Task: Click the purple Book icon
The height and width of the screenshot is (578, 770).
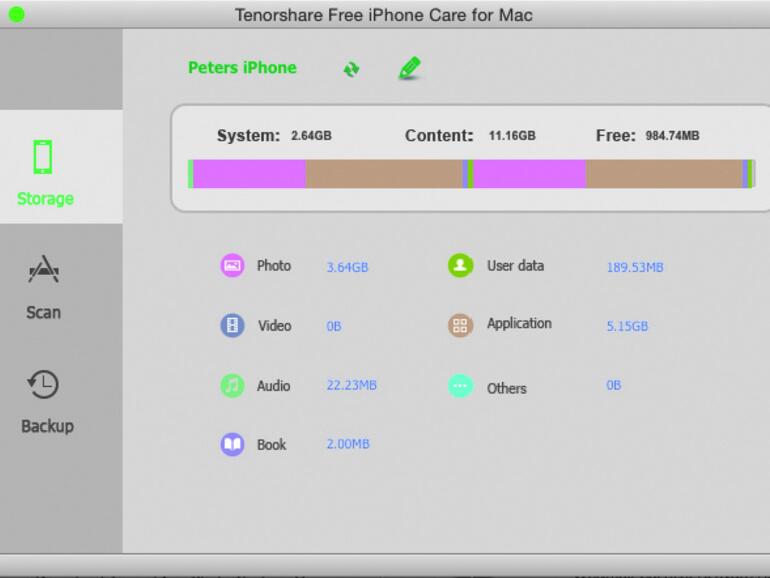Action: point(232,444)
